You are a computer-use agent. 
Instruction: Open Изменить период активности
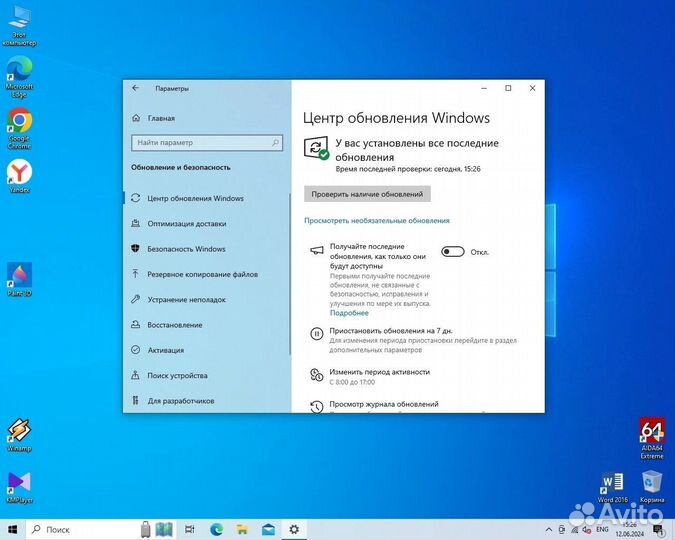coord(379,372)
